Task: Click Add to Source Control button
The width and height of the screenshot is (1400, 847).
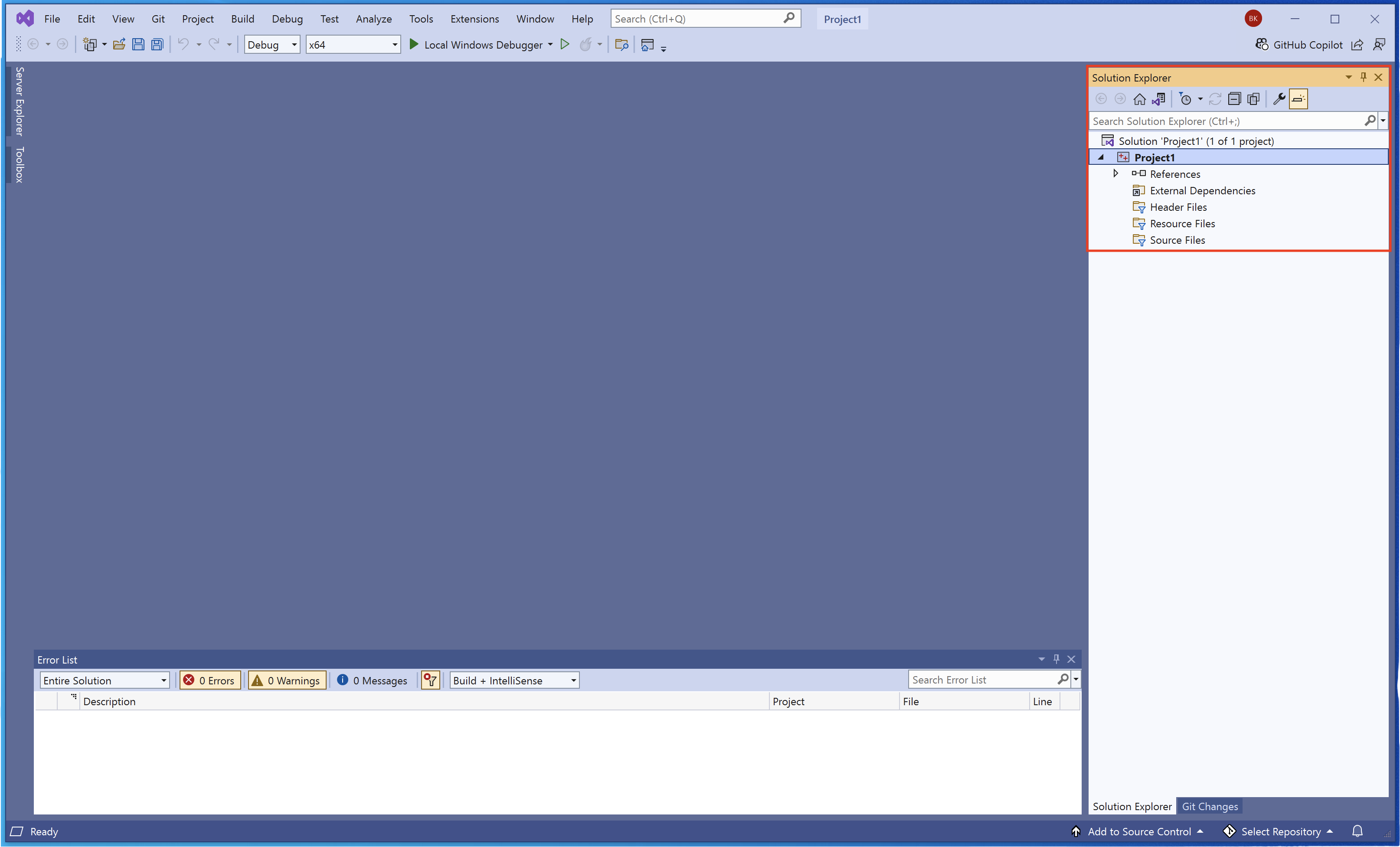Action: (1138, 831)
